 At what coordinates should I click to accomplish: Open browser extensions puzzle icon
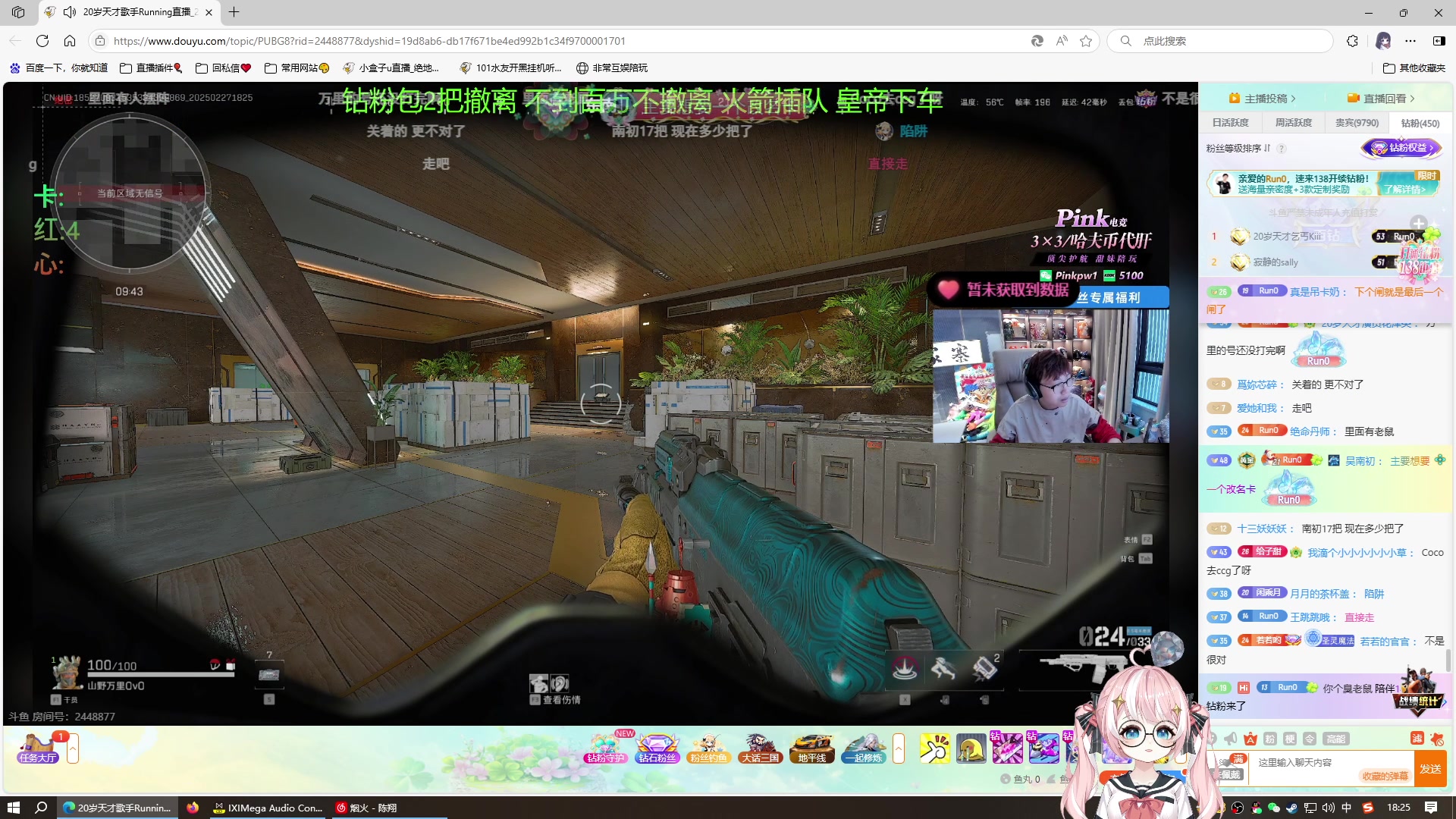click(x=1352, y=41)
